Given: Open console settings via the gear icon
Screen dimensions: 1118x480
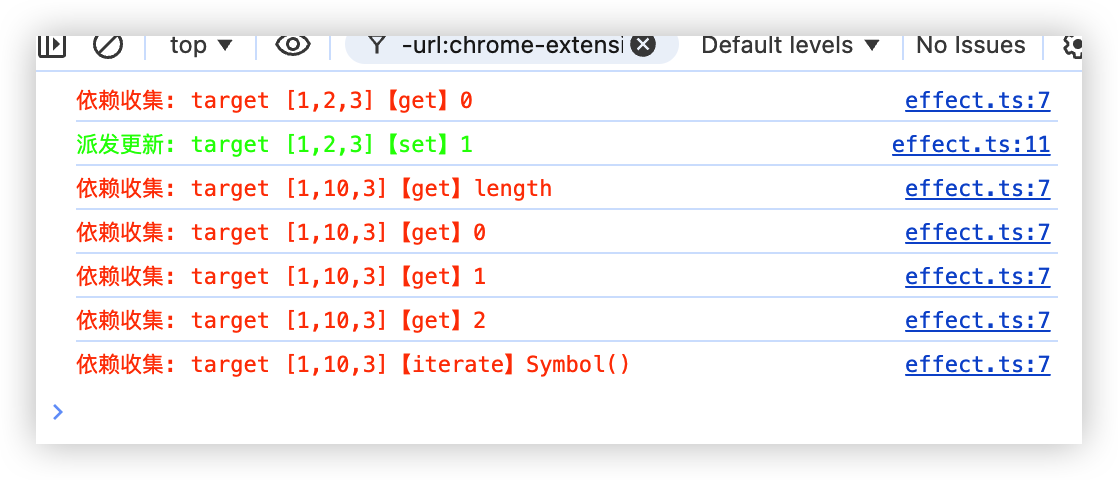Looking at the screenshot, I should point(1073,46).
